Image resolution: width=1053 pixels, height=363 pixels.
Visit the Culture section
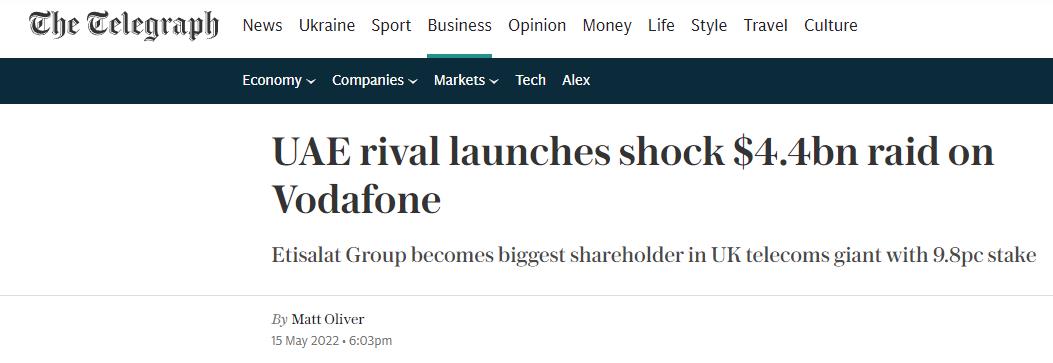click(x=831, y=25)
